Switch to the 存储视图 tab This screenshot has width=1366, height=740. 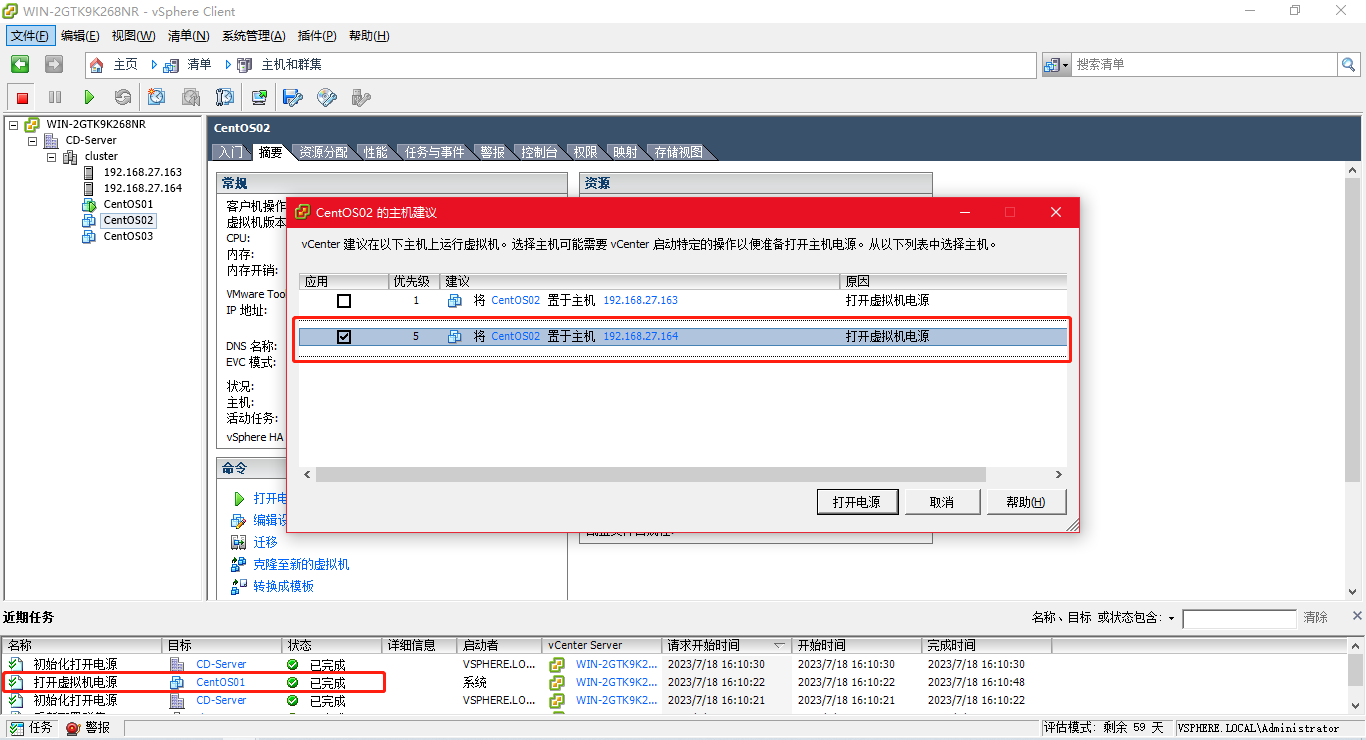click(x=679, y=152)
